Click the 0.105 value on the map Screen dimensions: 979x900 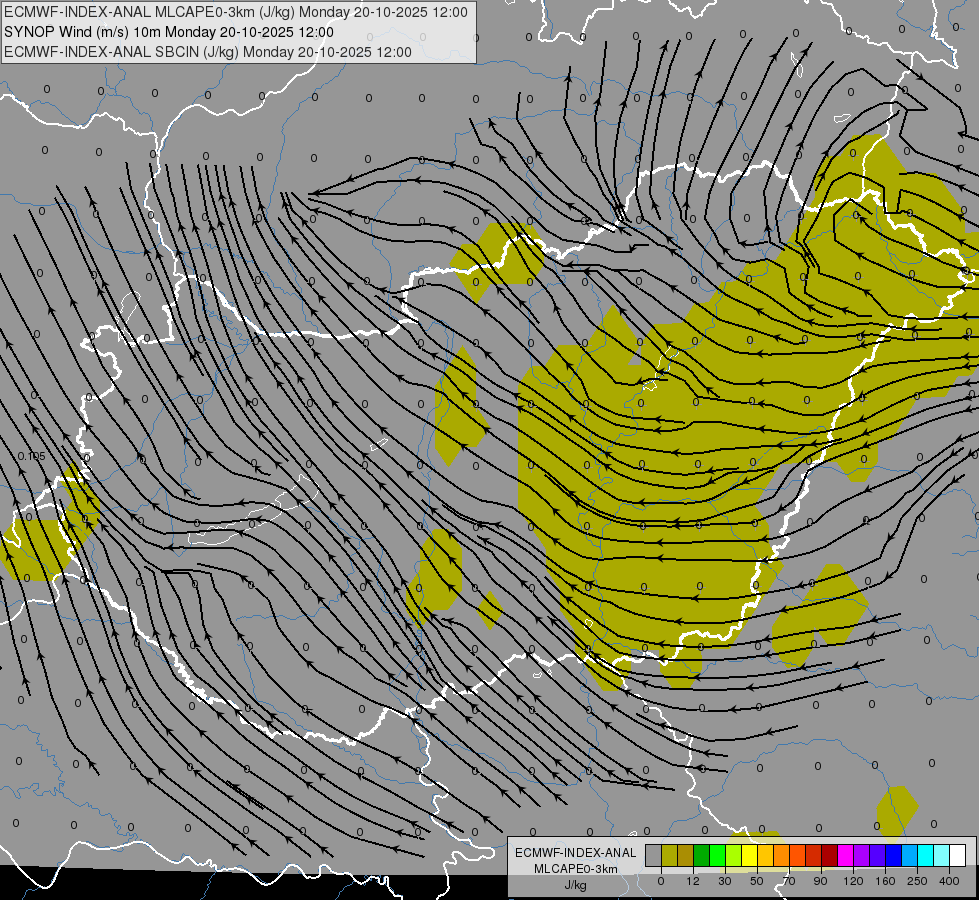pos(32,457)
